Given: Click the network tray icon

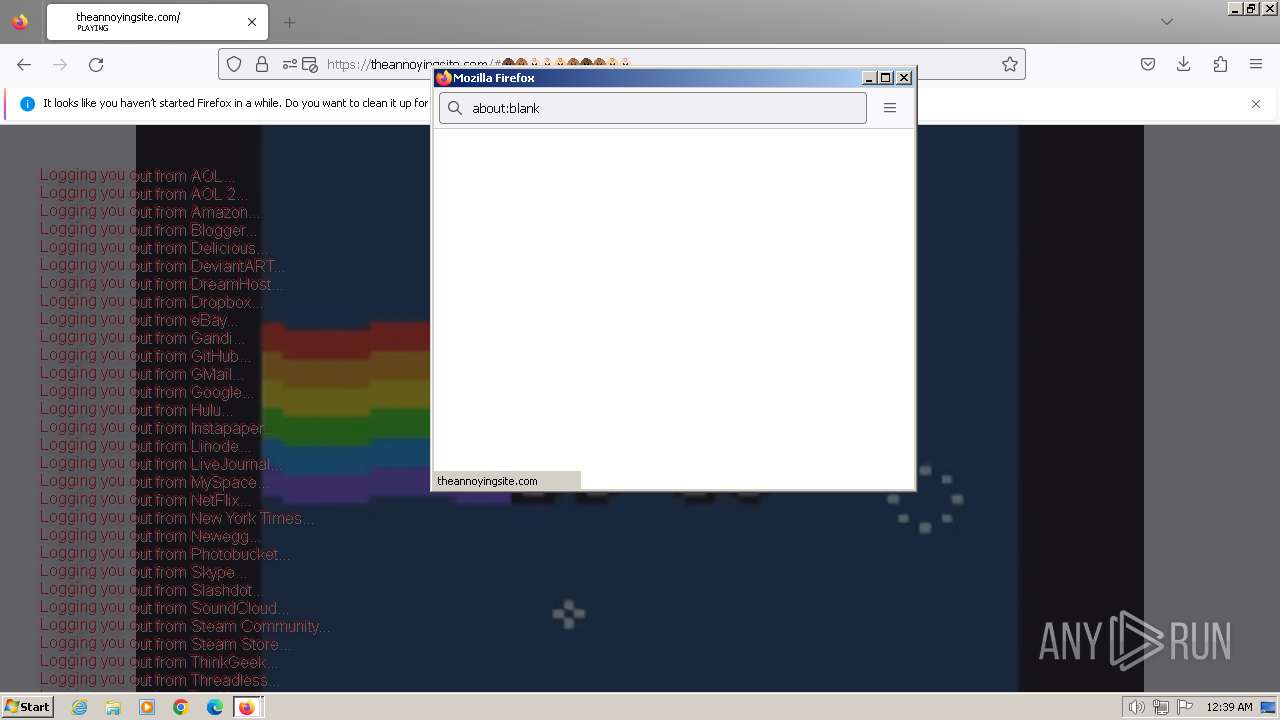Looking at the screenshot, I should [1160, 707].
